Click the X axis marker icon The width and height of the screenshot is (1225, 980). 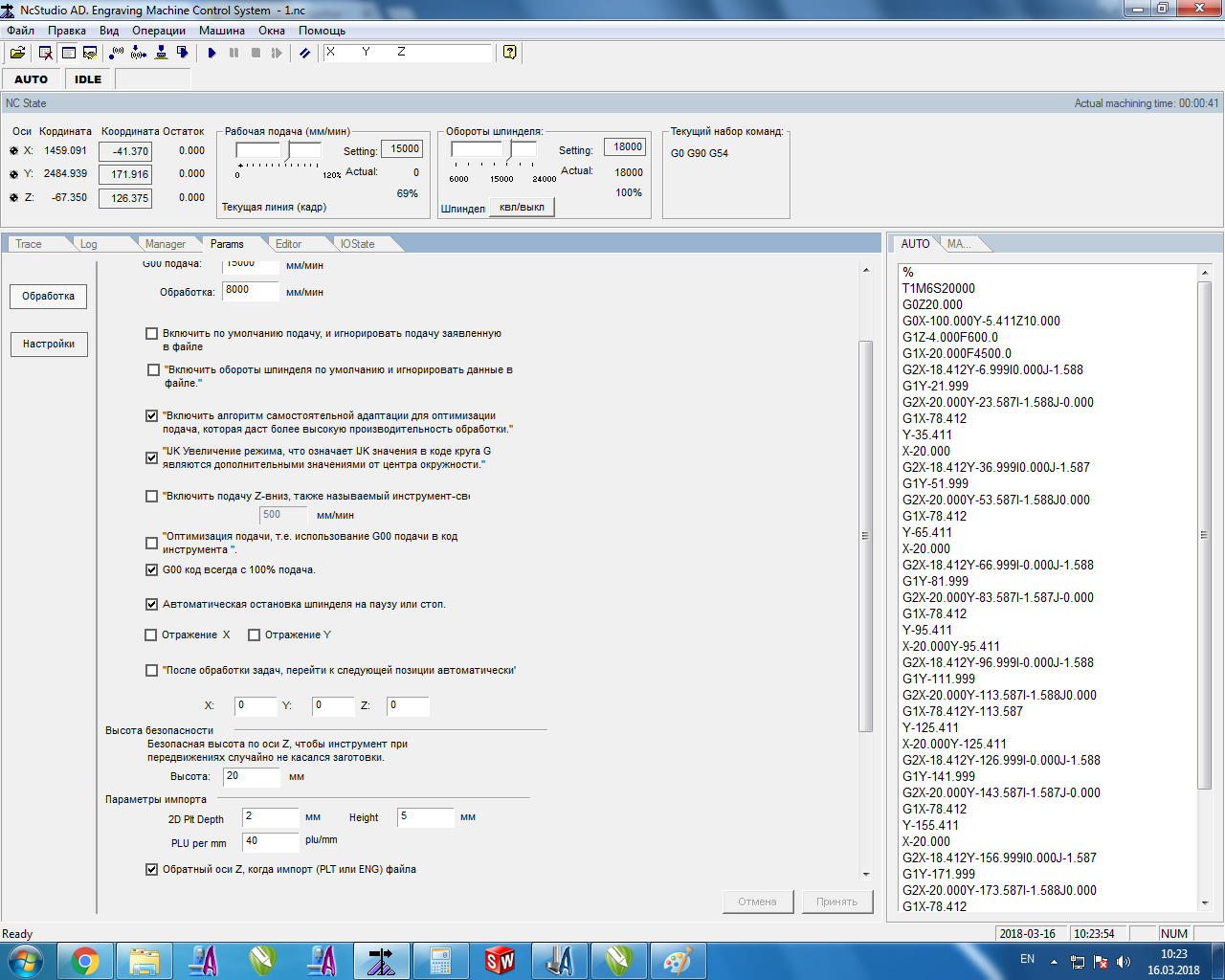click(x=13, y=151)
